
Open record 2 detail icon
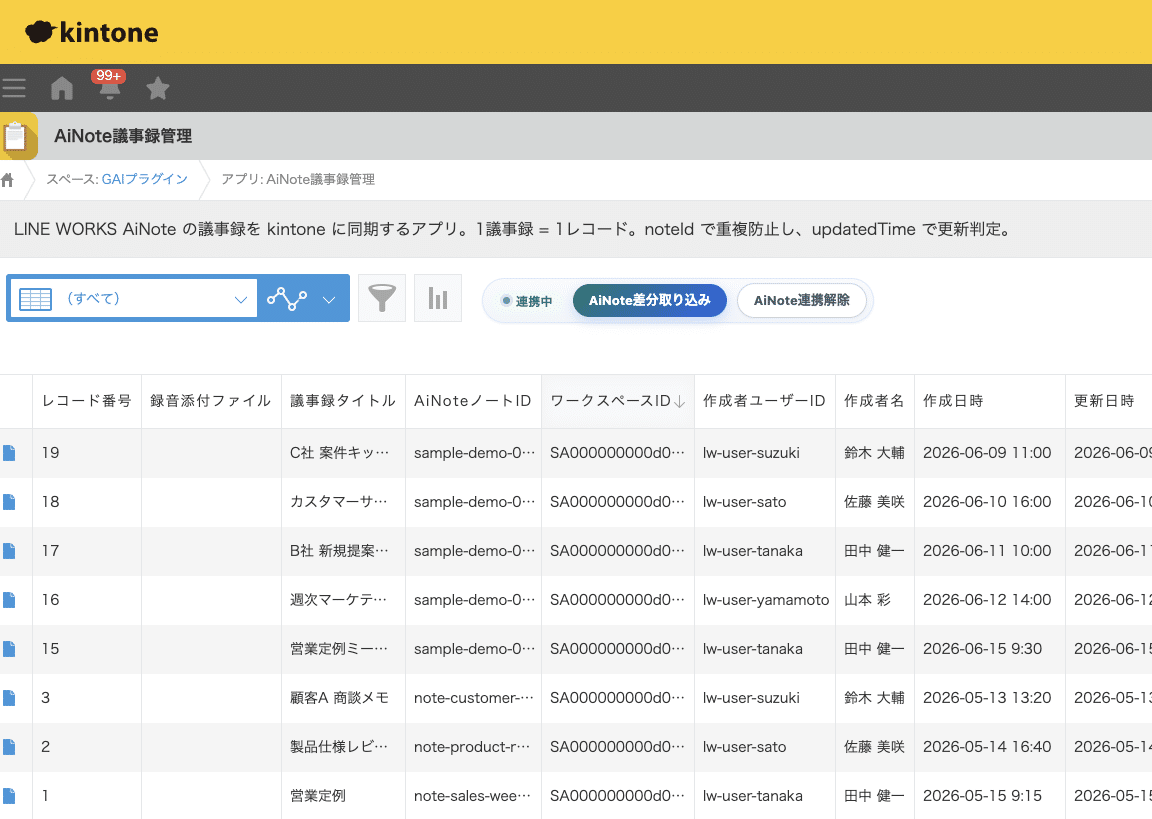9,747
